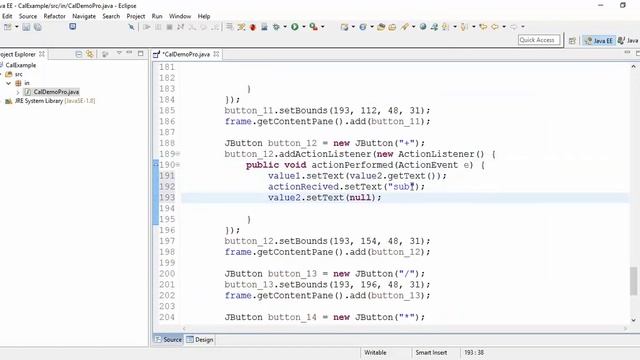Expand the CalDemoPro.java tree node
This screenshot has width=640, height=360.
[x=18, y=92]
